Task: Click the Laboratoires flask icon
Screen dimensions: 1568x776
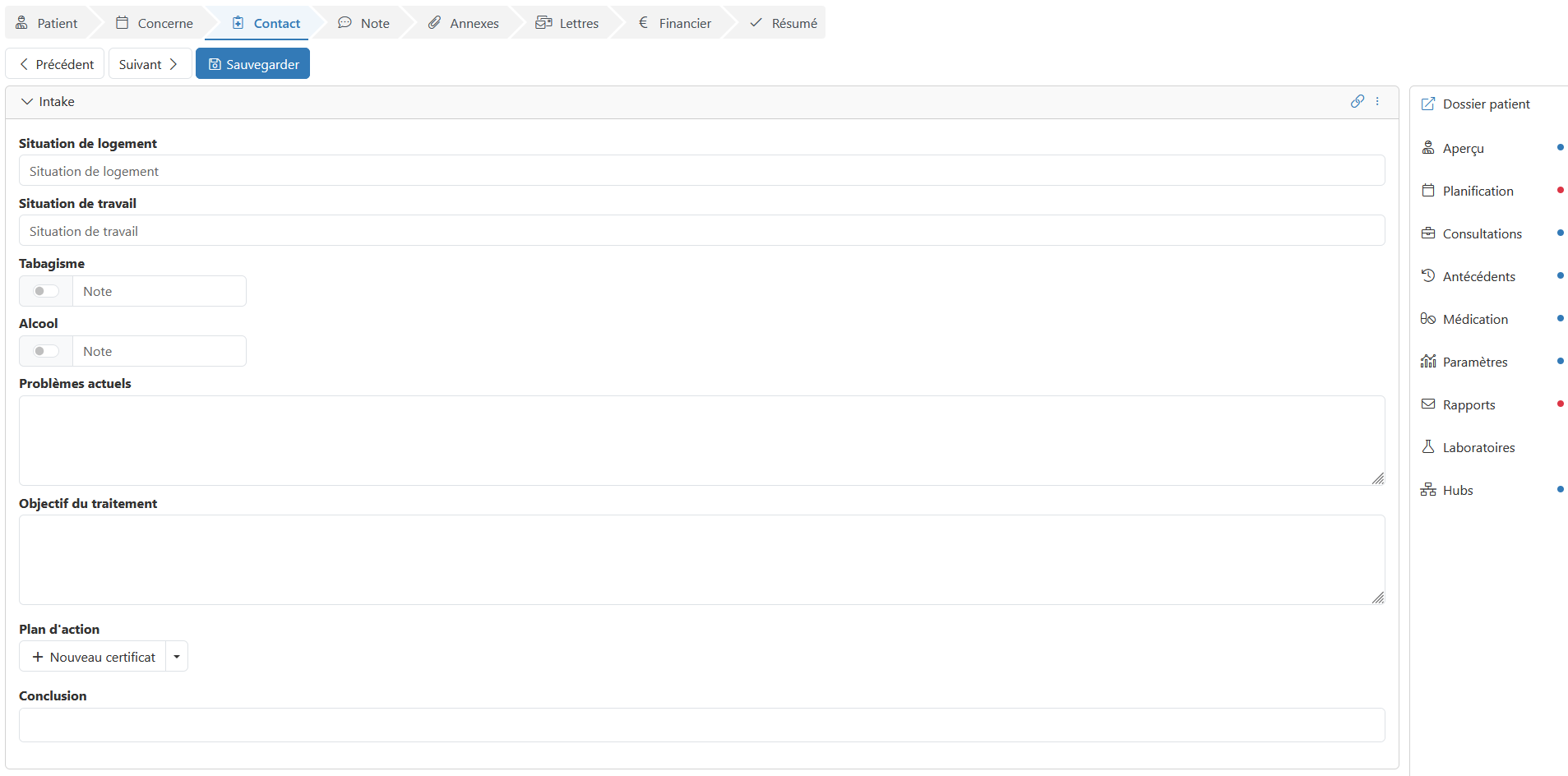Action: 1428,447
